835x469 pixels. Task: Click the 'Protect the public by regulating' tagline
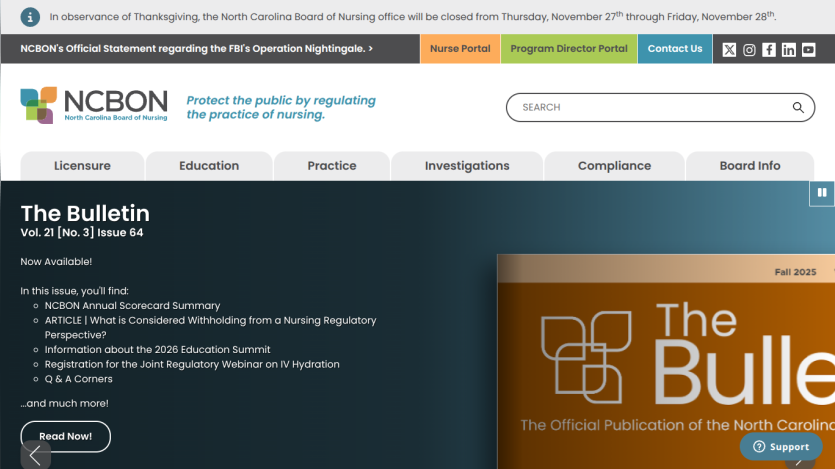coord(281,108)
